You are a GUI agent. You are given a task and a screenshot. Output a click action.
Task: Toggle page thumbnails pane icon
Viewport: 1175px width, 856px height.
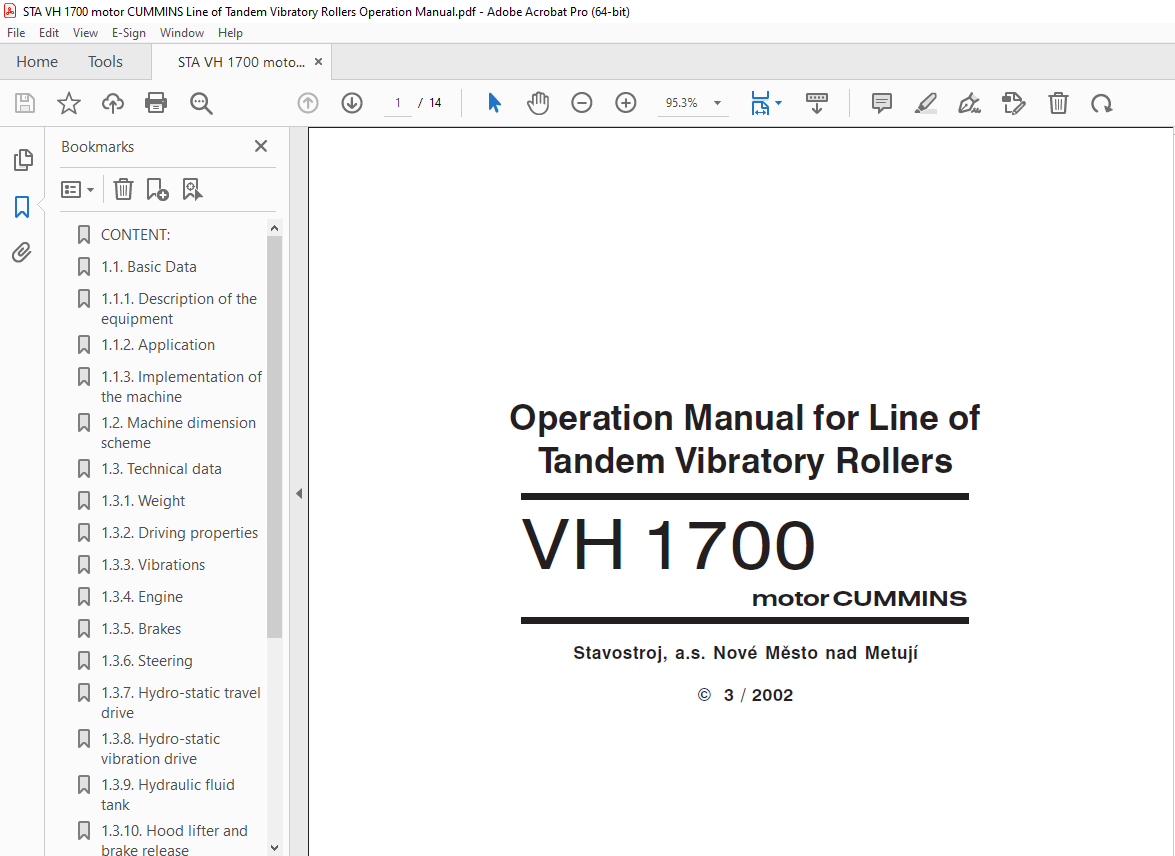click(22, 160)
